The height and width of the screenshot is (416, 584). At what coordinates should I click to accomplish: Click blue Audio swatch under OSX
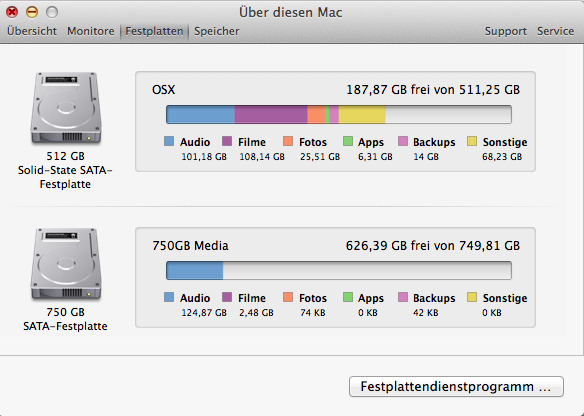click(169, 141)
